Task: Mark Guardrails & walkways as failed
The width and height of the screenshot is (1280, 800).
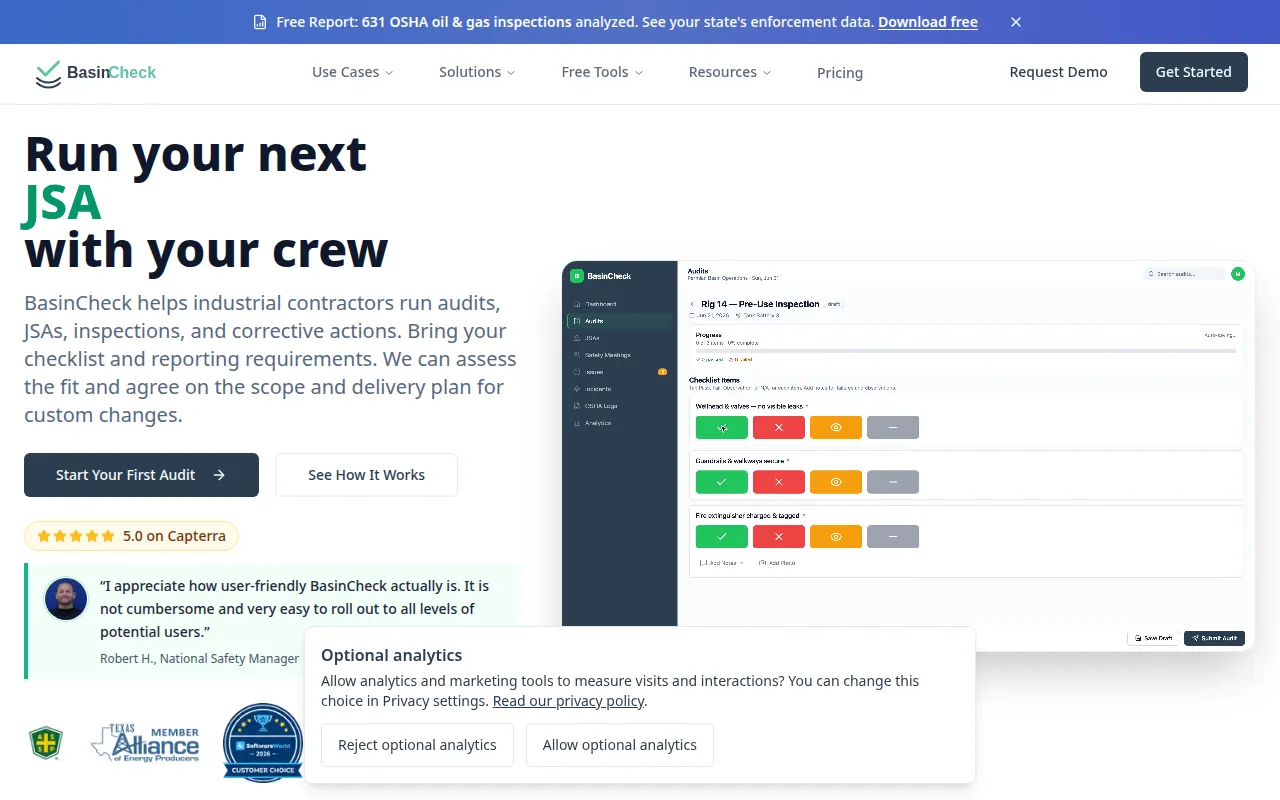Action: click(779, 482)
